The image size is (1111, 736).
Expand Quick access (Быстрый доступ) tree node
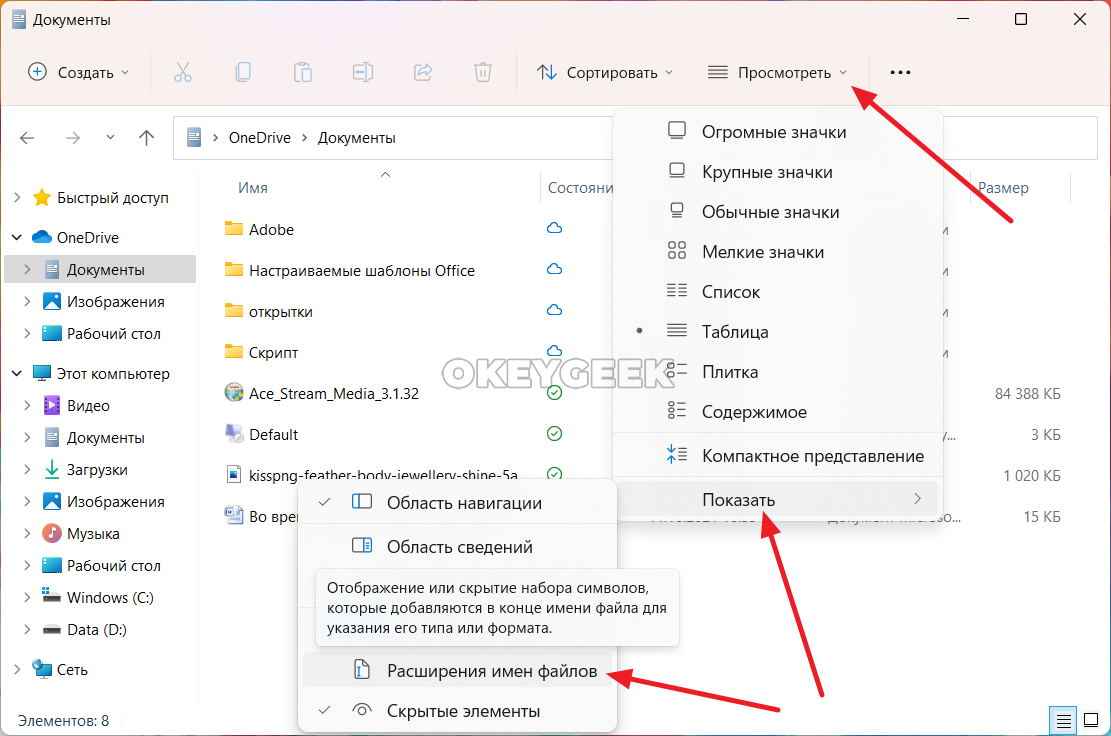tap(17, 198)
